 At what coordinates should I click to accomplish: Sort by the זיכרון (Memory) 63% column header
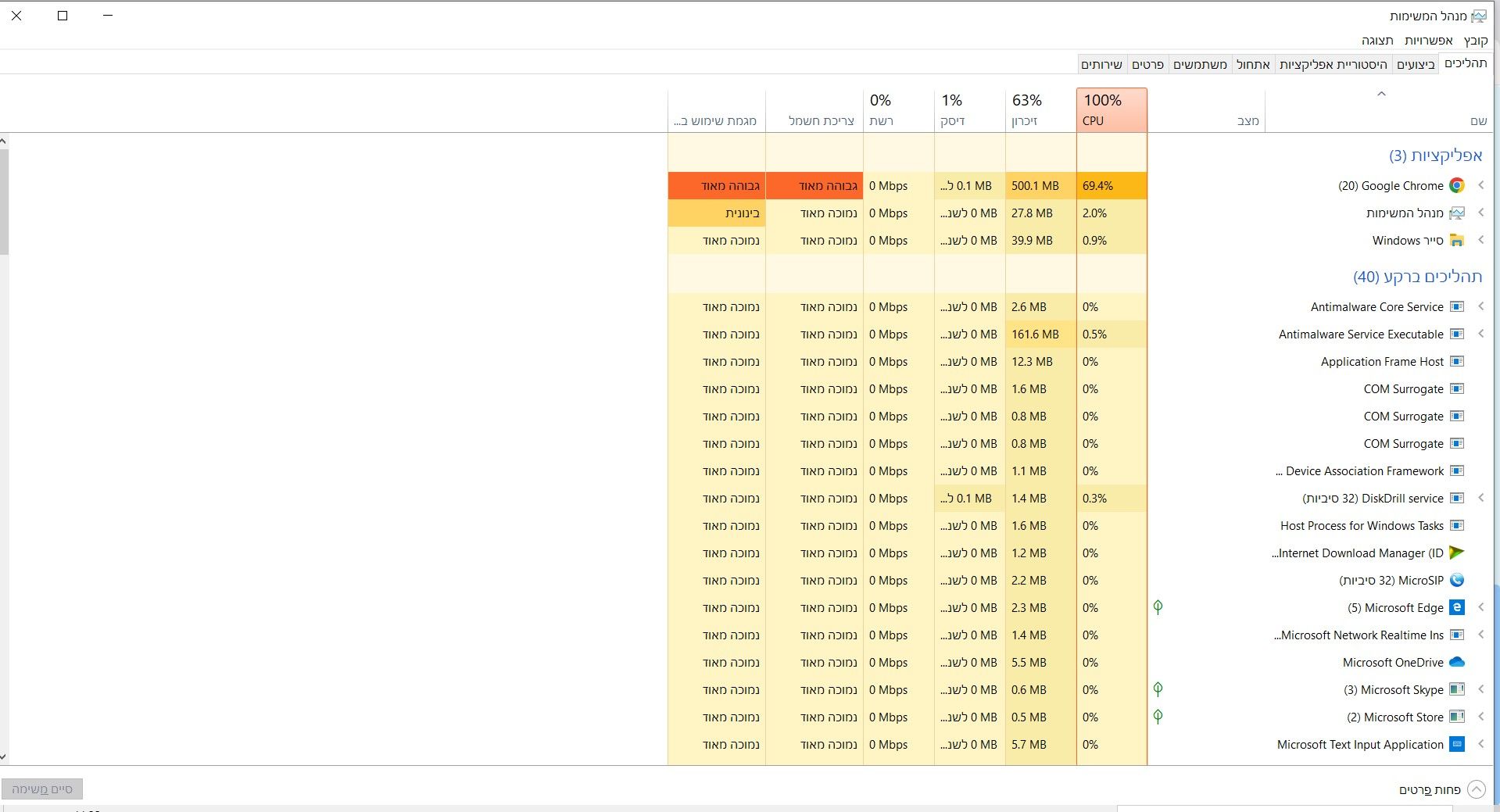1040,109
